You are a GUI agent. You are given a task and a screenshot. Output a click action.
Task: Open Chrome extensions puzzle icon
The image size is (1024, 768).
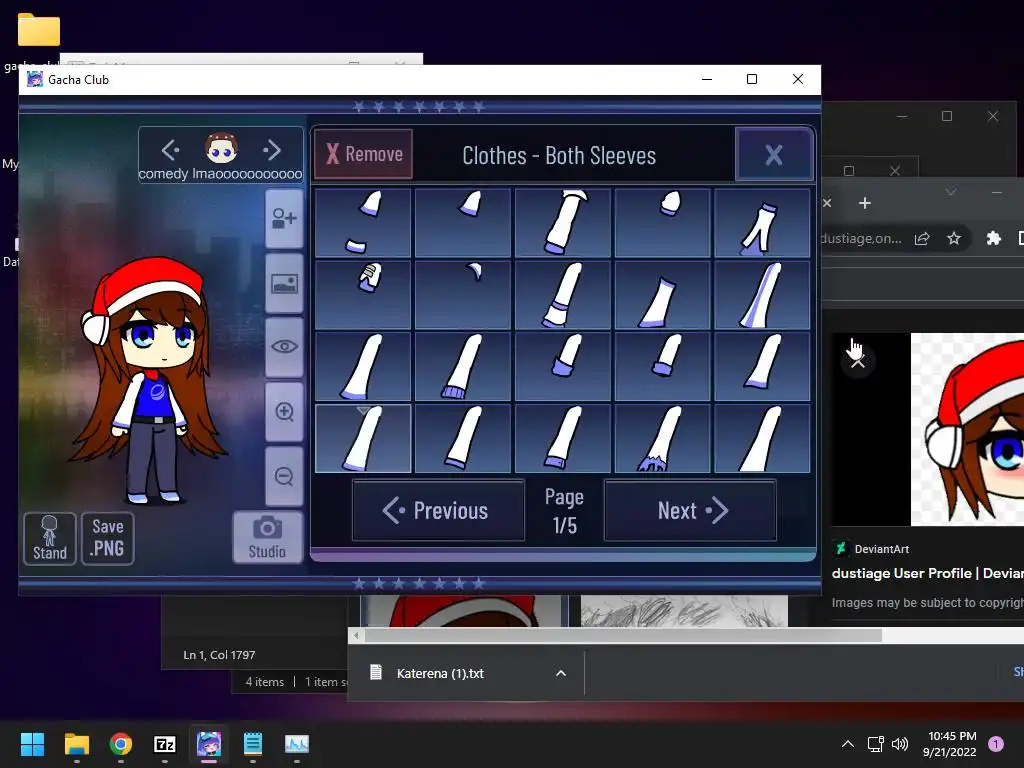coord(993,238)
